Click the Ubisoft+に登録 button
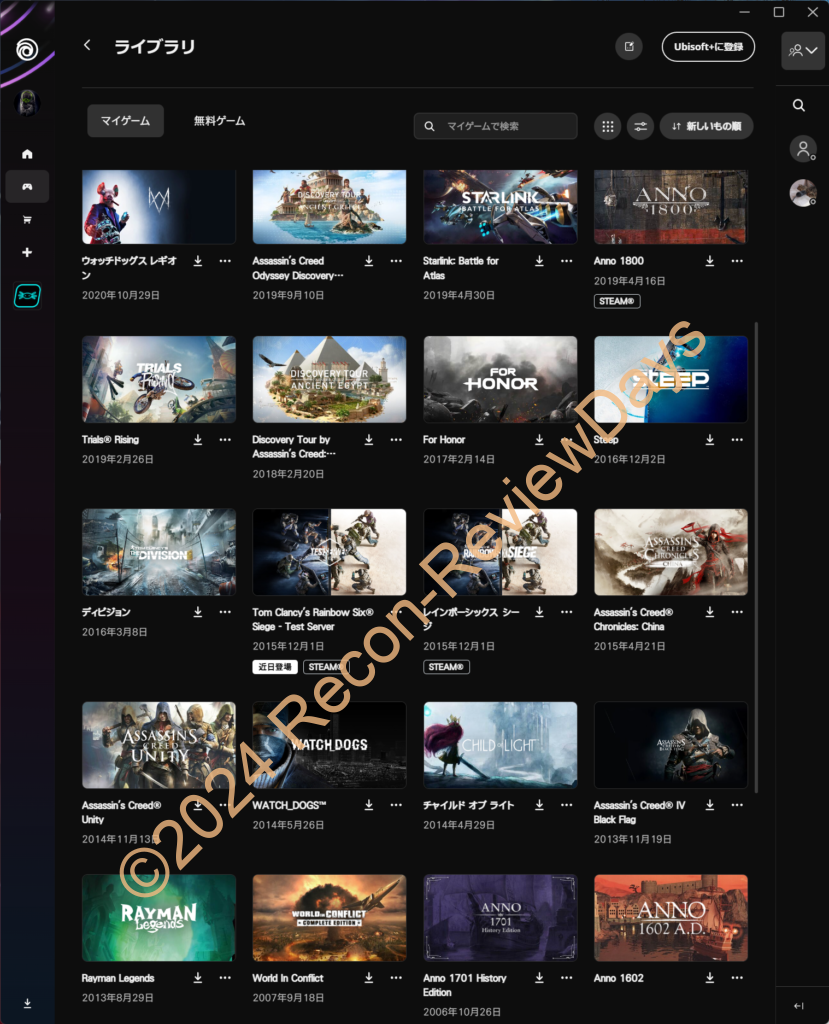 point(708,46)
